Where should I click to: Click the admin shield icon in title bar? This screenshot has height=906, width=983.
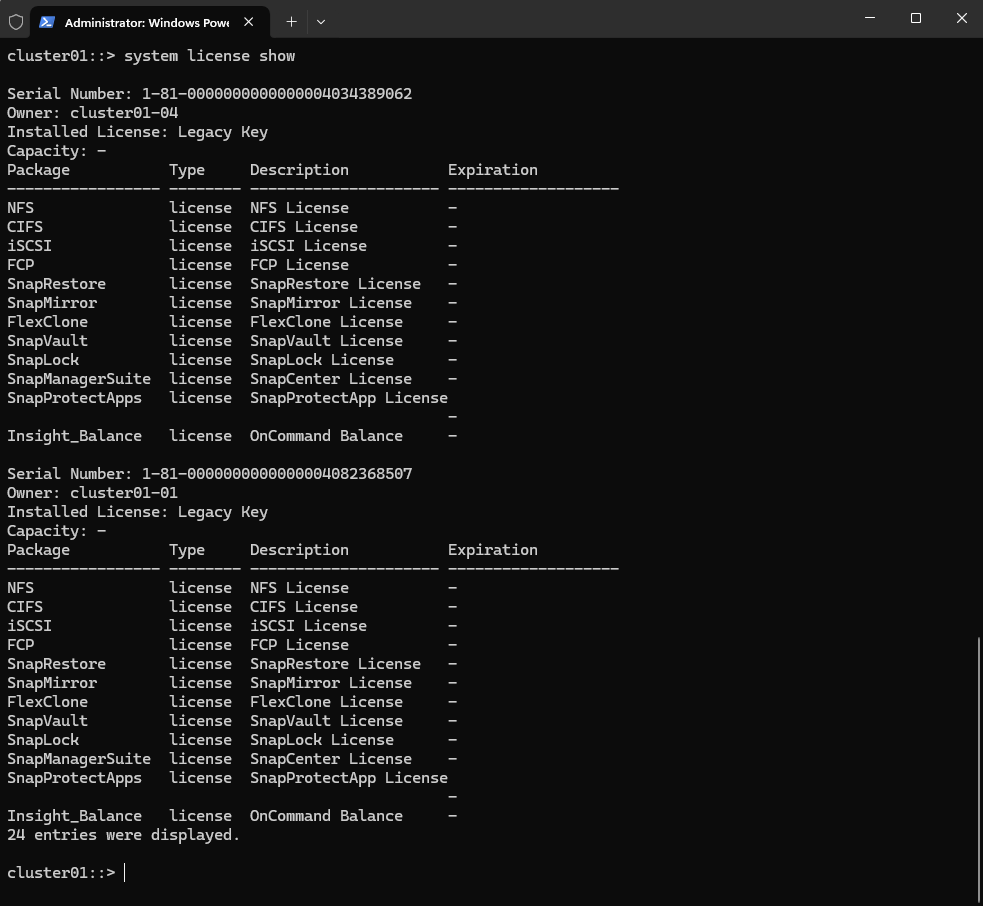16,22
